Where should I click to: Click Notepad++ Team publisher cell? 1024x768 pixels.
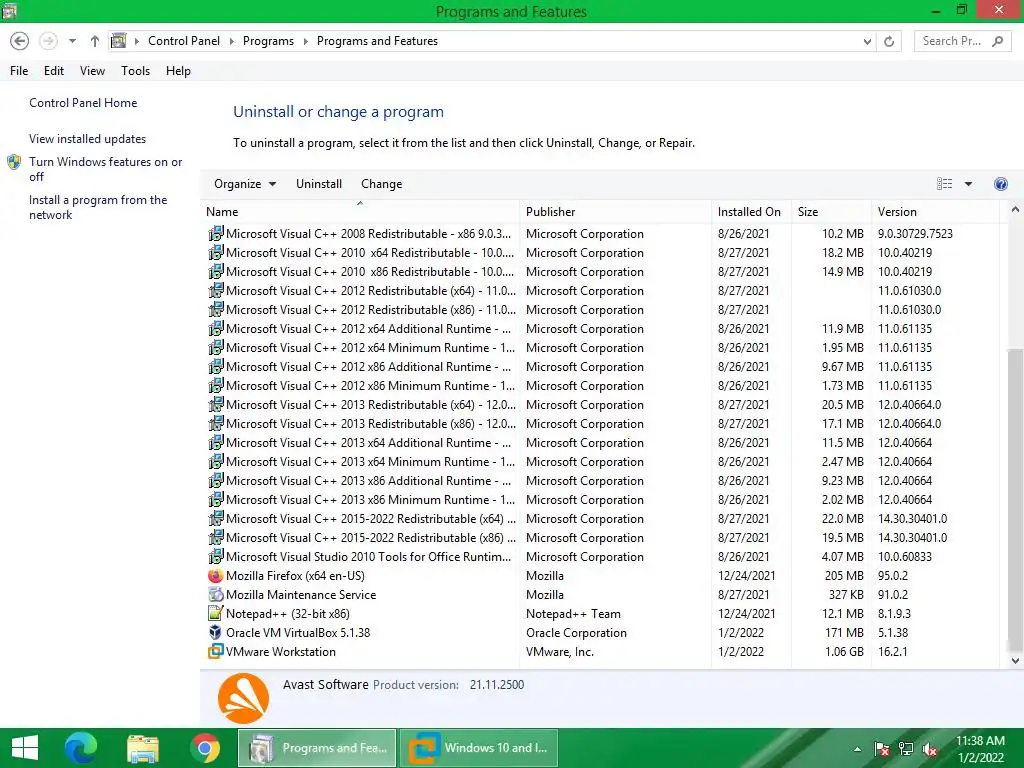point(573,613)
